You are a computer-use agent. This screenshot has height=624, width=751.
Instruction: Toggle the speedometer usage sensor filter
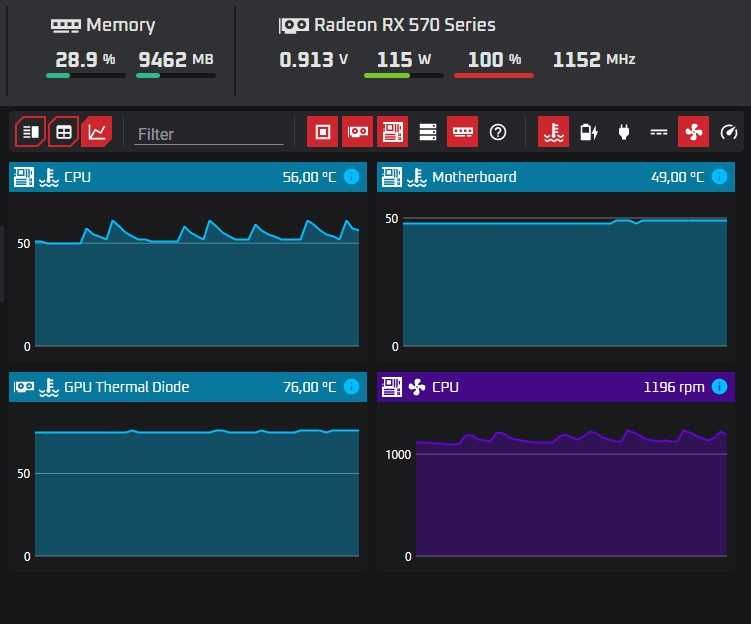click(x=728, y=132)
